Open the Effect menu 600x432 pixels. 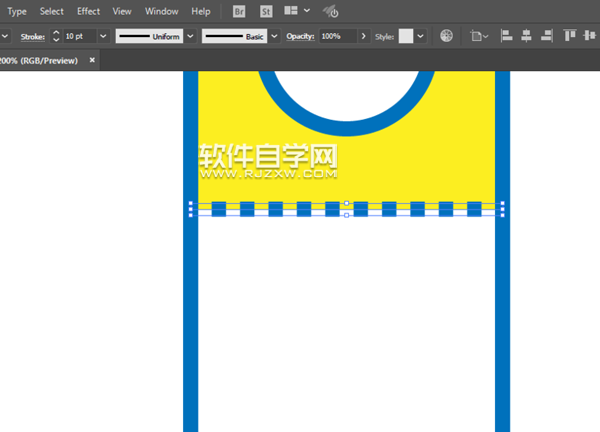click(88, 11)
